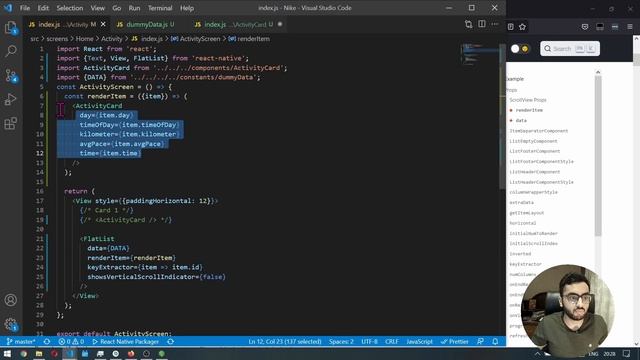Open the Run menu
This screenshot has height=360, width=640.
(134, 8)
